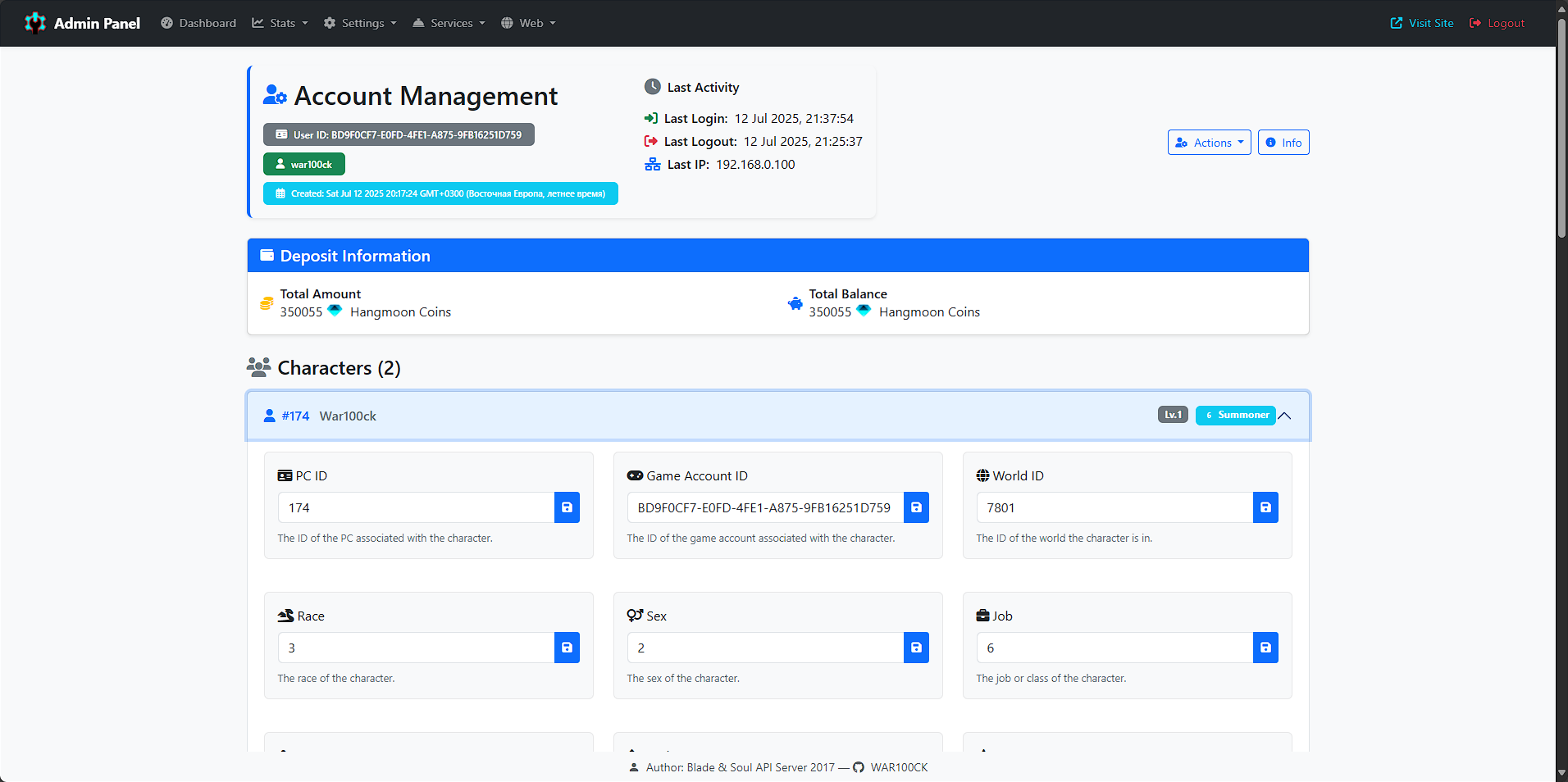Image resolution: width=1568 pixels, height=782 pixels.
Task: Save the Job field value
Action: (x=1265, y=648)
